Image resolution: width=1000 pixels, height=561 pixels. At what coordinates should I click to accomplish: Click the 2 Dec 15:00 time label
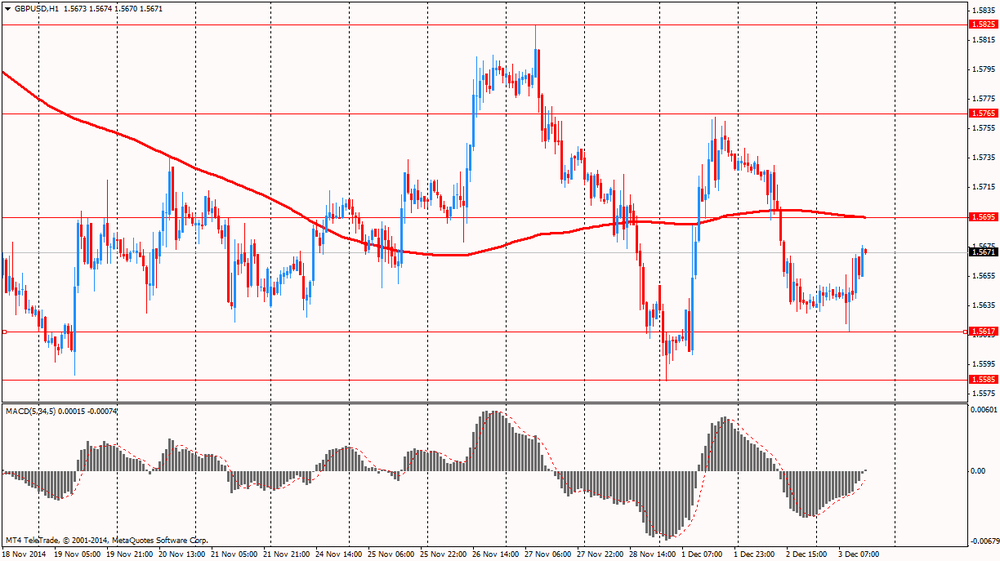tap(807, 555)
